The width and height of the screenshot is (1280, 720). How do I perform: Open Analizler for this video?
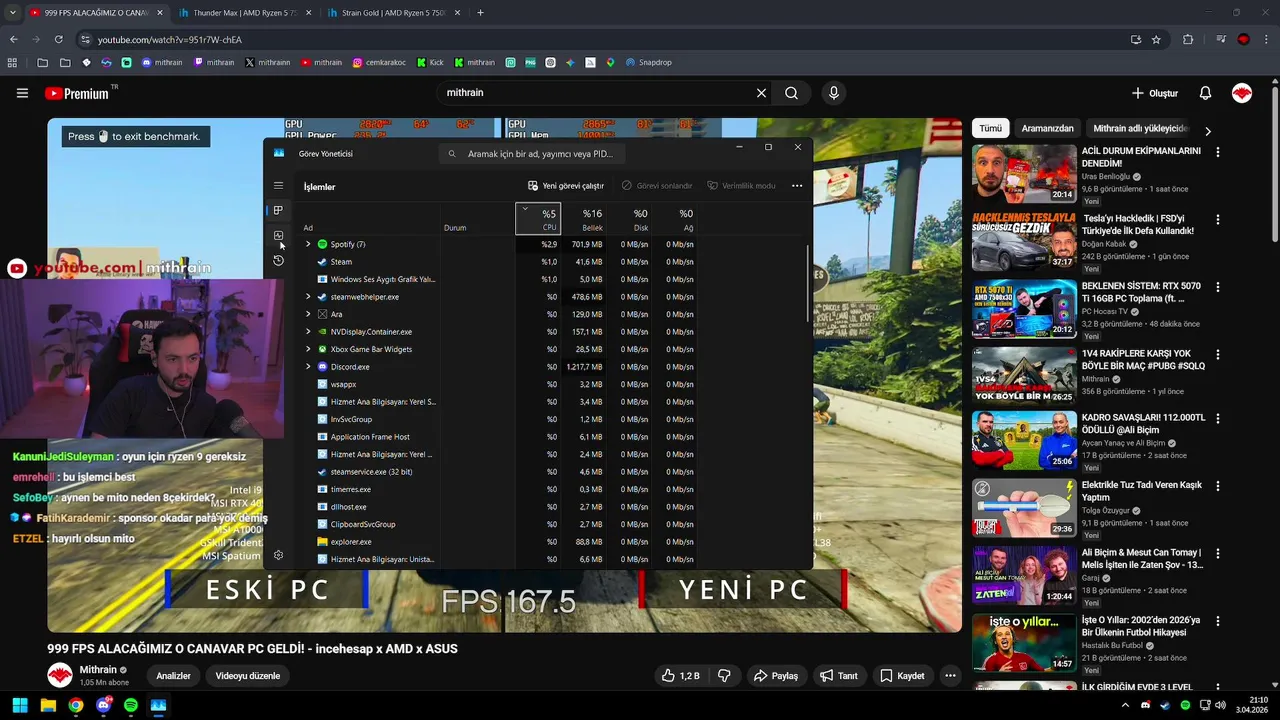[x=173, y=676]
